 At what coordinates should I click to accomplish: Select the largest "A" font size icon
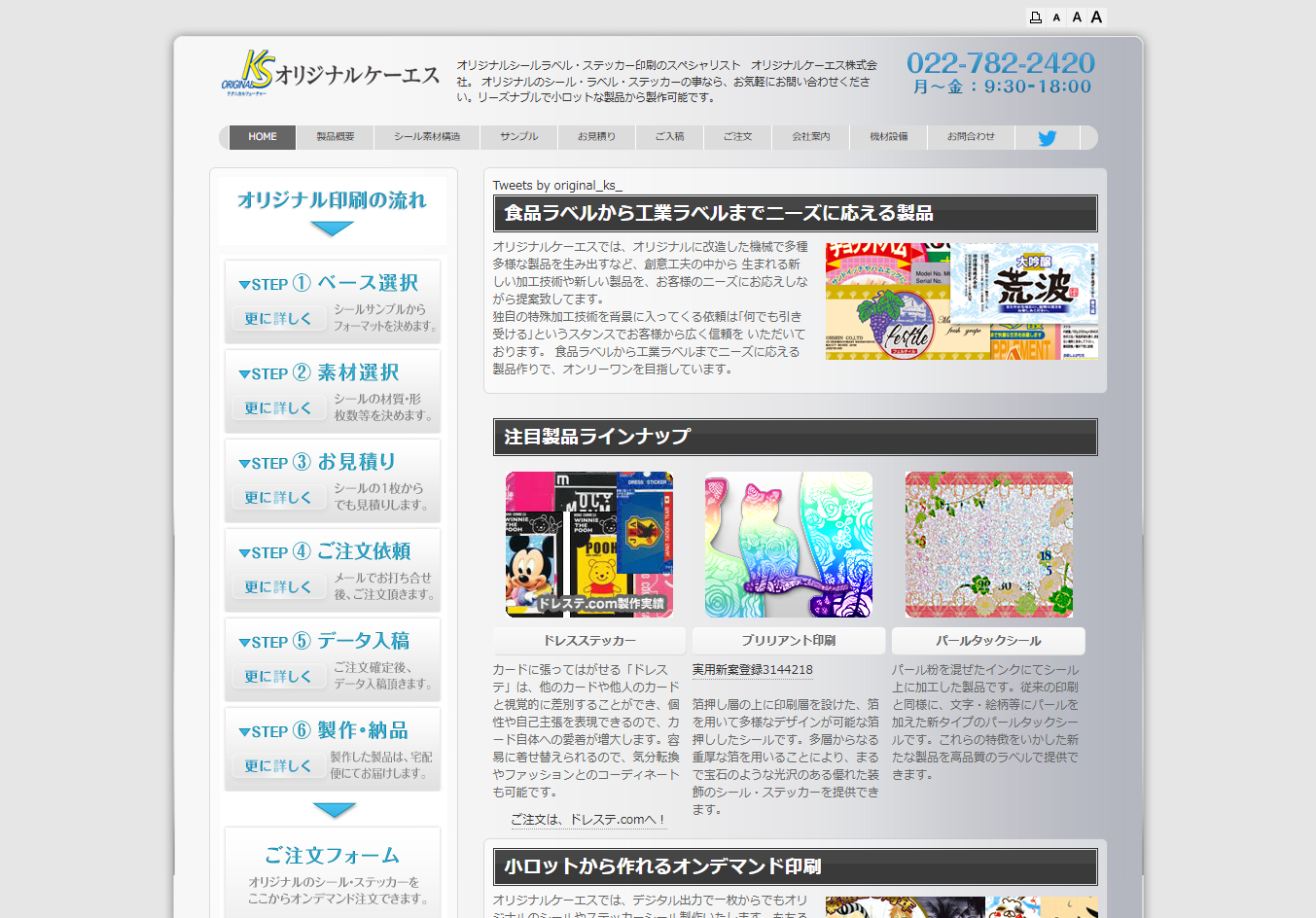coord(1096,17)
